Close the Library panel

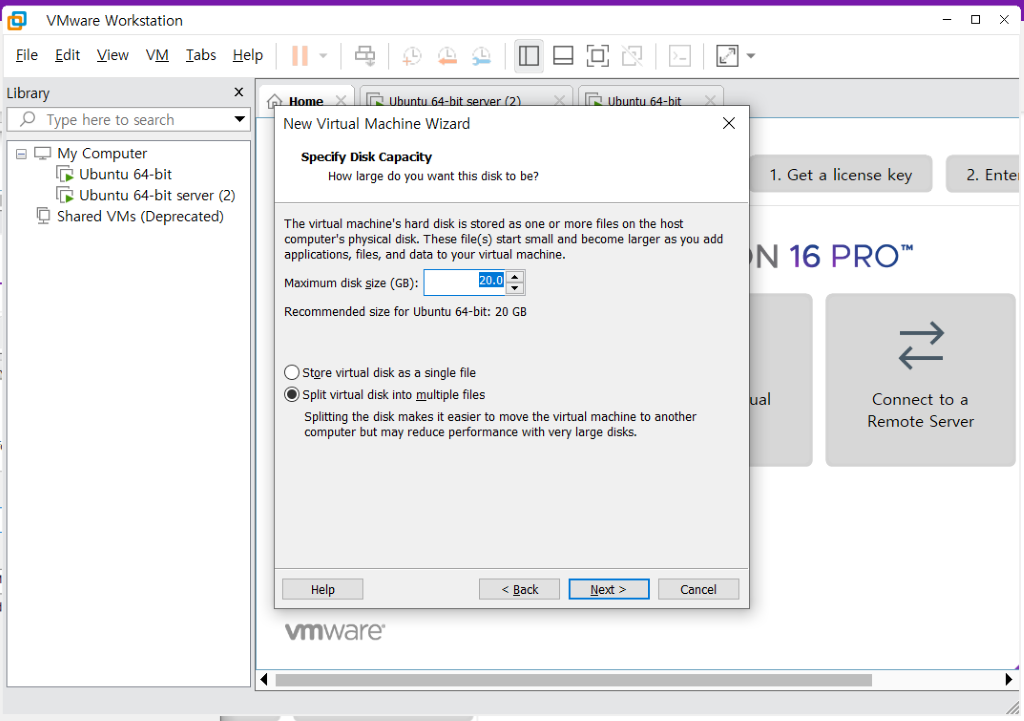click(239, 92)
